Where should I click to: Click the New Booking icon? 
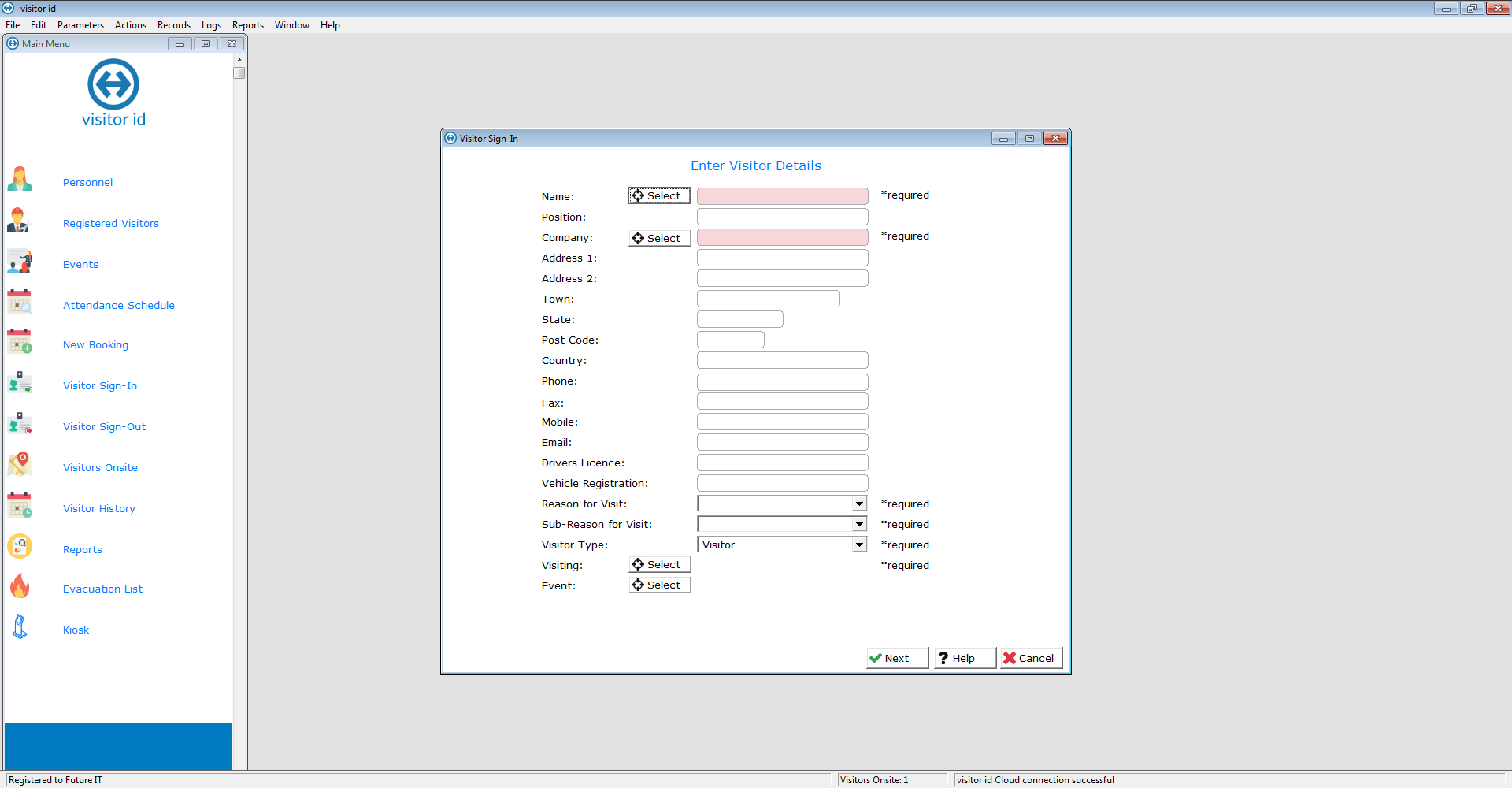point(20,343)
